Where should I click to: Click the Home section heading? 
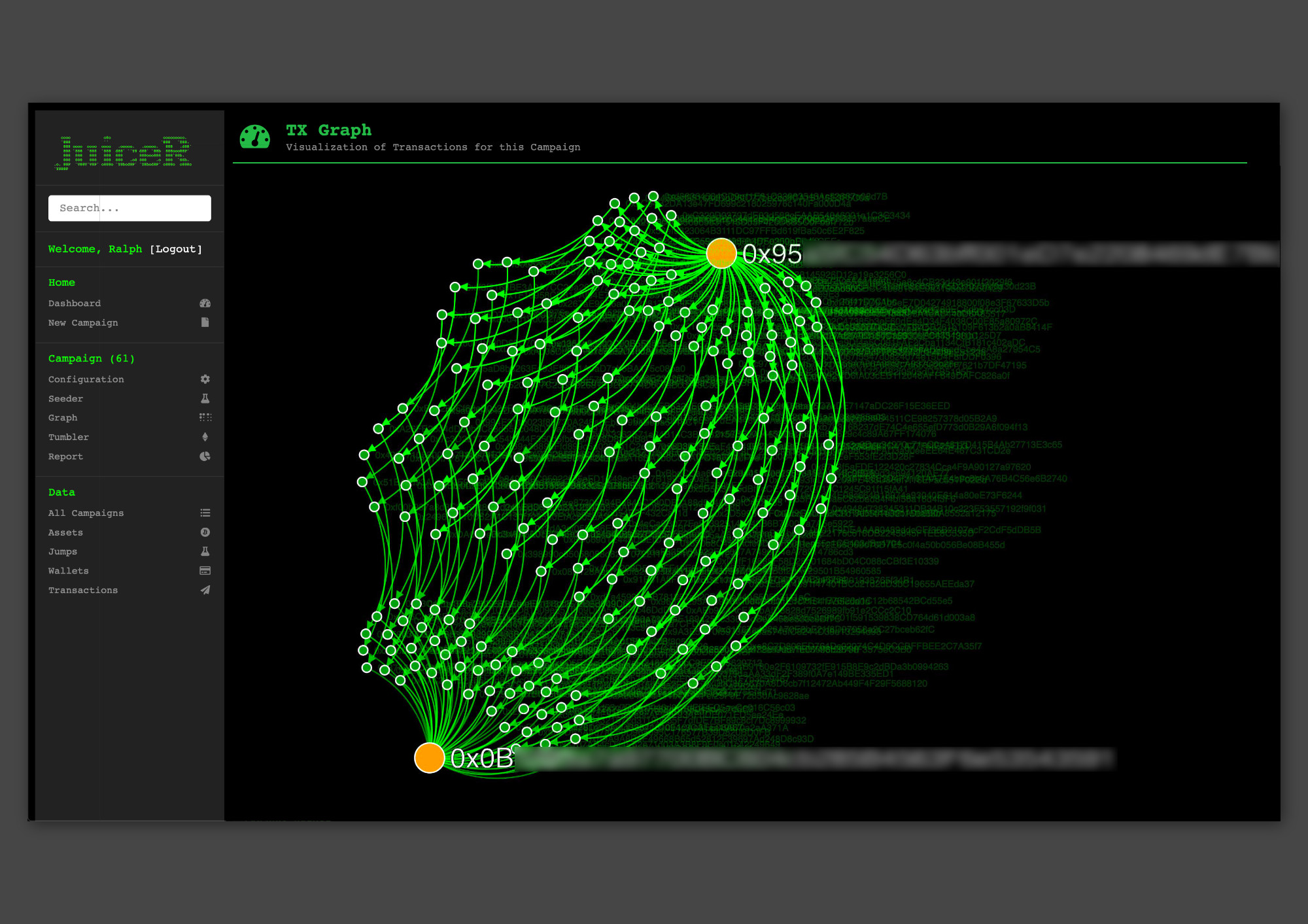[x=61, y=282]
